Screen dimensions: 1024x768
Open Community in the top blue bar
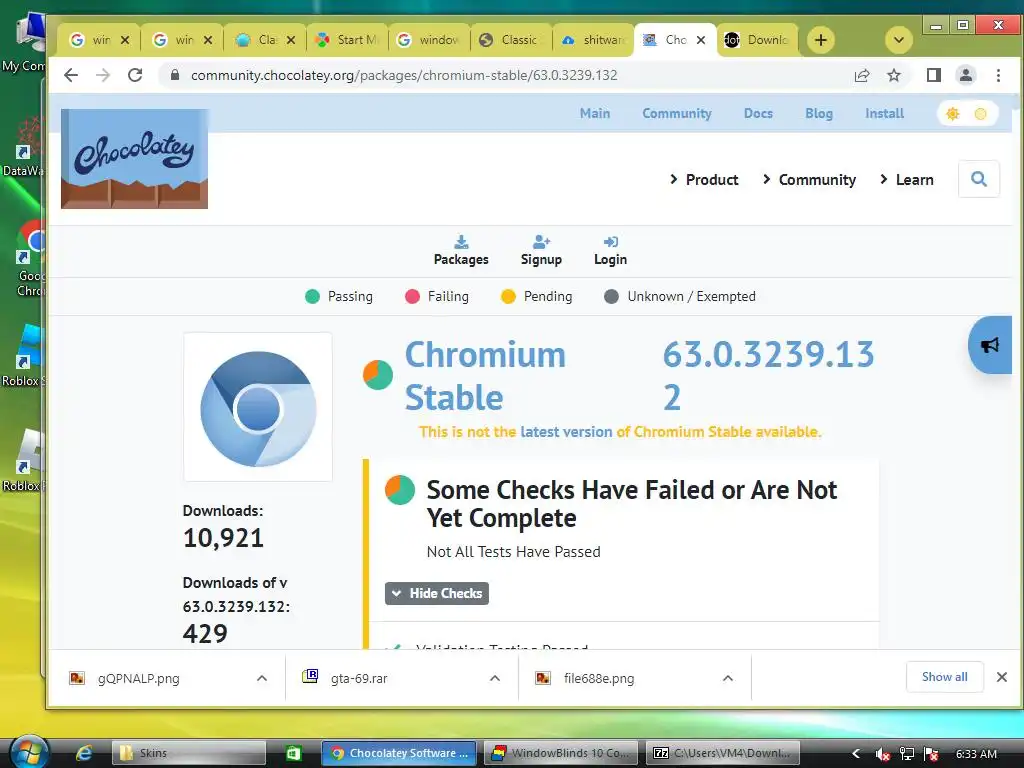click(677, 113)
